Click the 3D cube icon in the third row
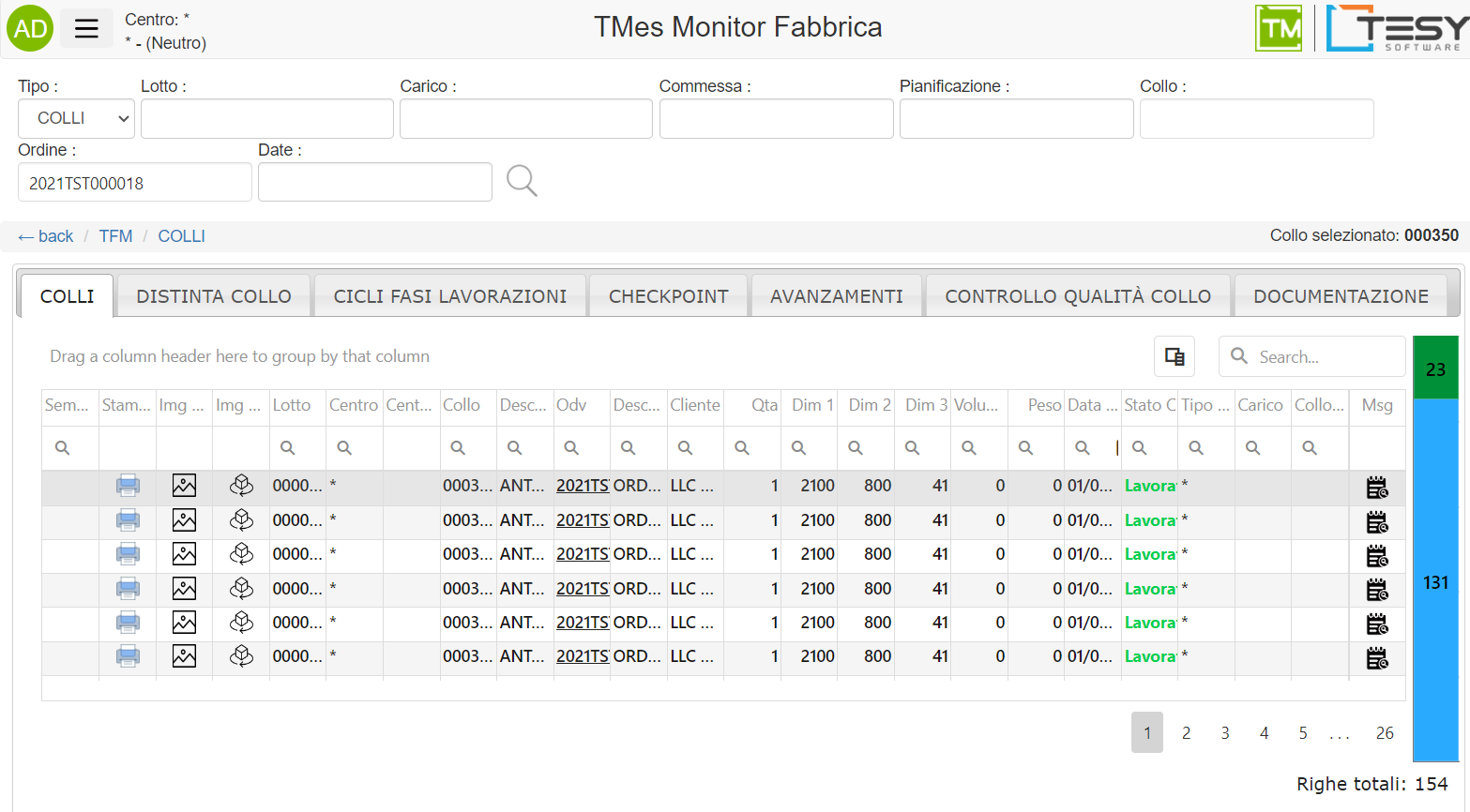The height and width of the screenshot is (812, 1470). point(241,554)
